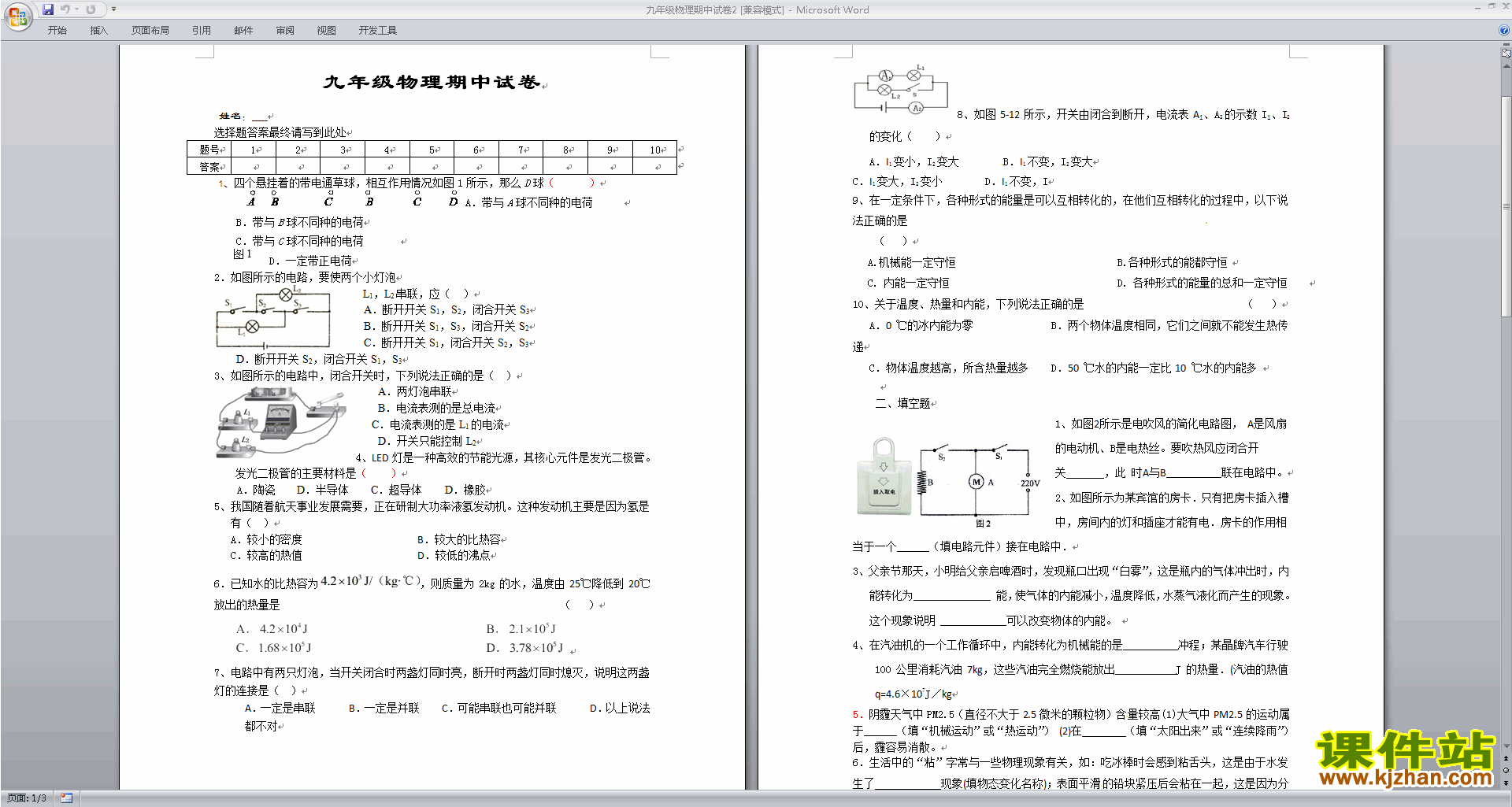Click the 答案 row label cell
1512x807 pixels.
pos(209,166)
